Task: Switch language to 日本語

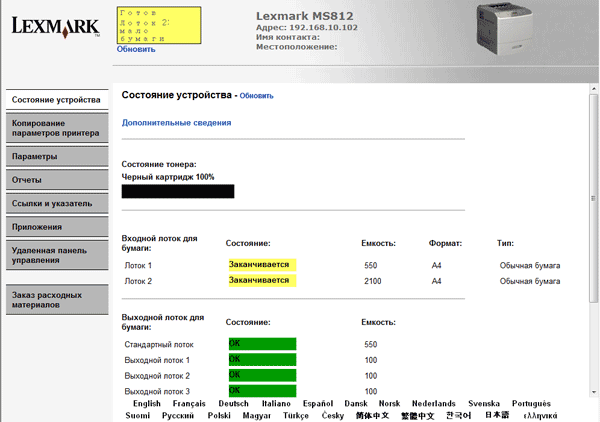Action: 497,415
